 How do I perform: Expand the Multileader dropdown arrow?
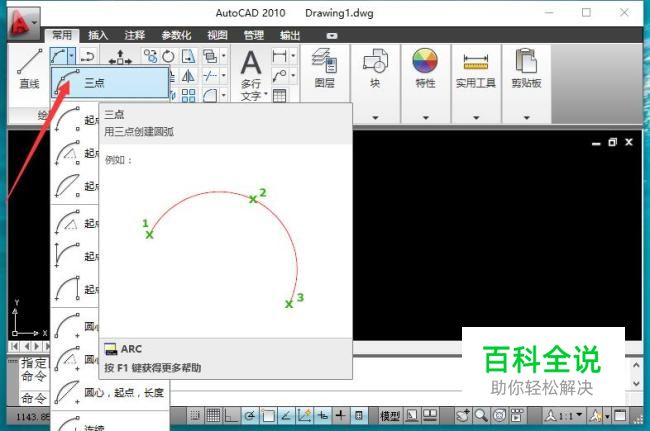tap(293, 76)
